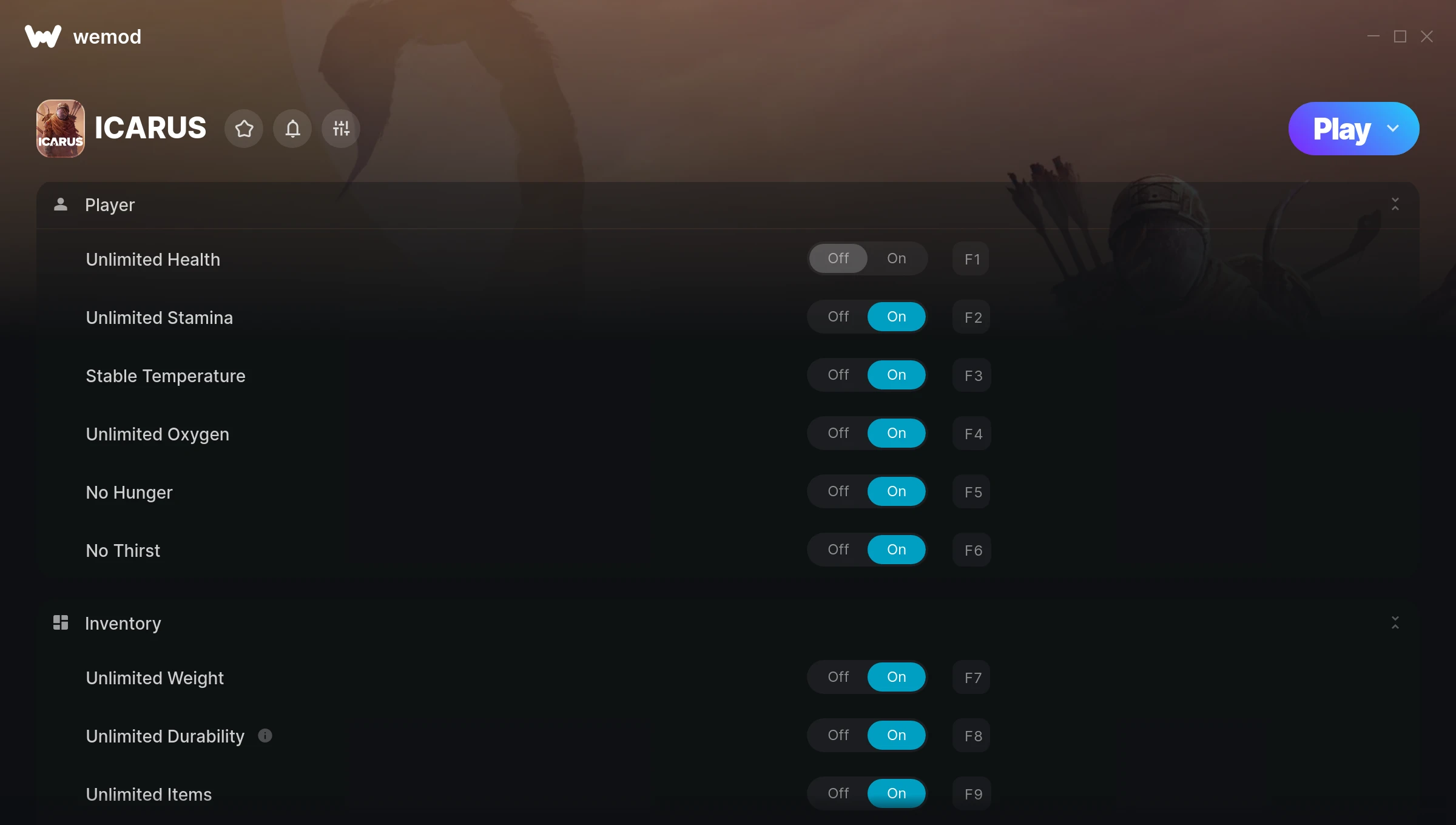Click the sliders/settings icon next to bell
Image resolution: width=1456 pixels, height=825 pixels.
pos(341,128)
